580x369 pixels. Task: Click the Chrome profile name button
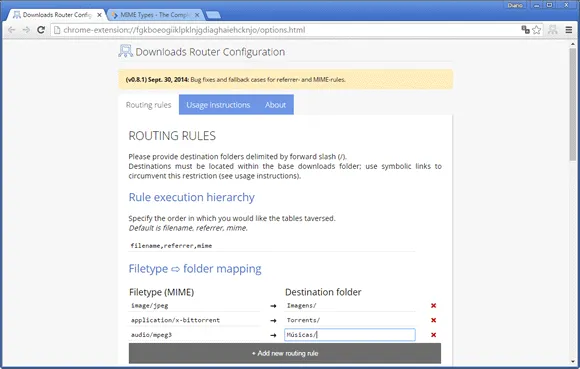click(515, 5)
